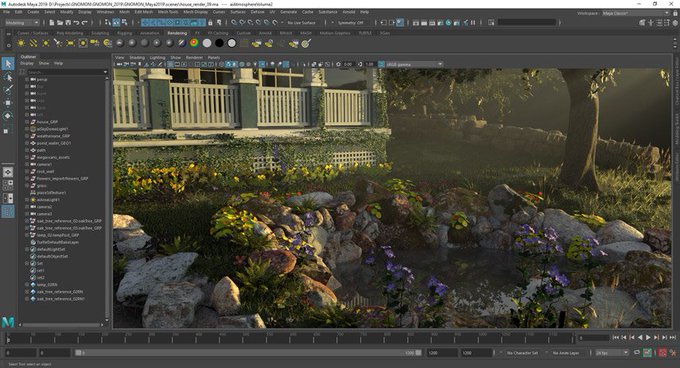Open the Modeling menu set dropdown
Image resolution: width=680 pixels, height=368 pixels.
[x=21, y=22]
